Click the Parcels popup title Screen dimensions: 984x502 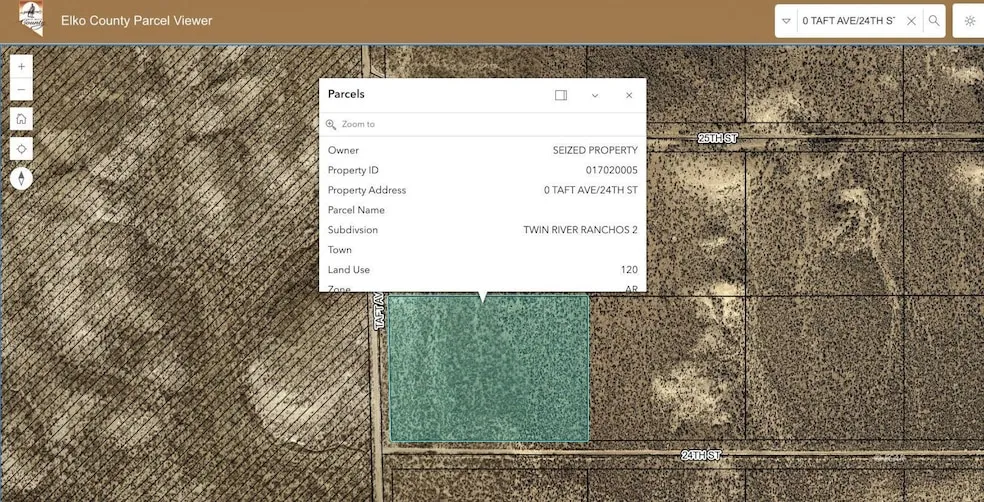(x=346, y=94)
